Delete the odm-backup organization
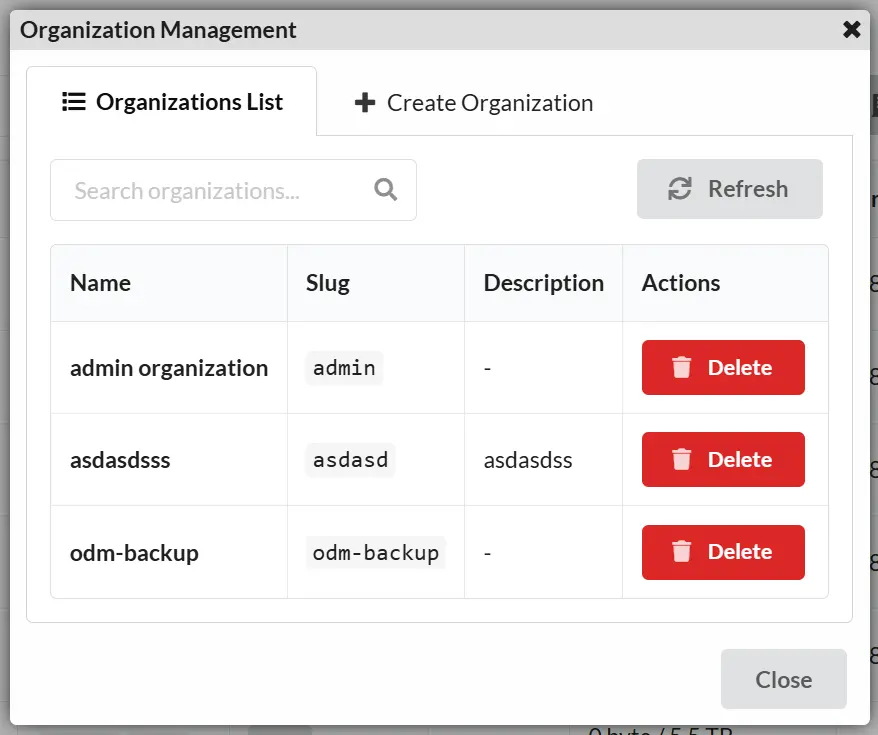 [722, 552]
